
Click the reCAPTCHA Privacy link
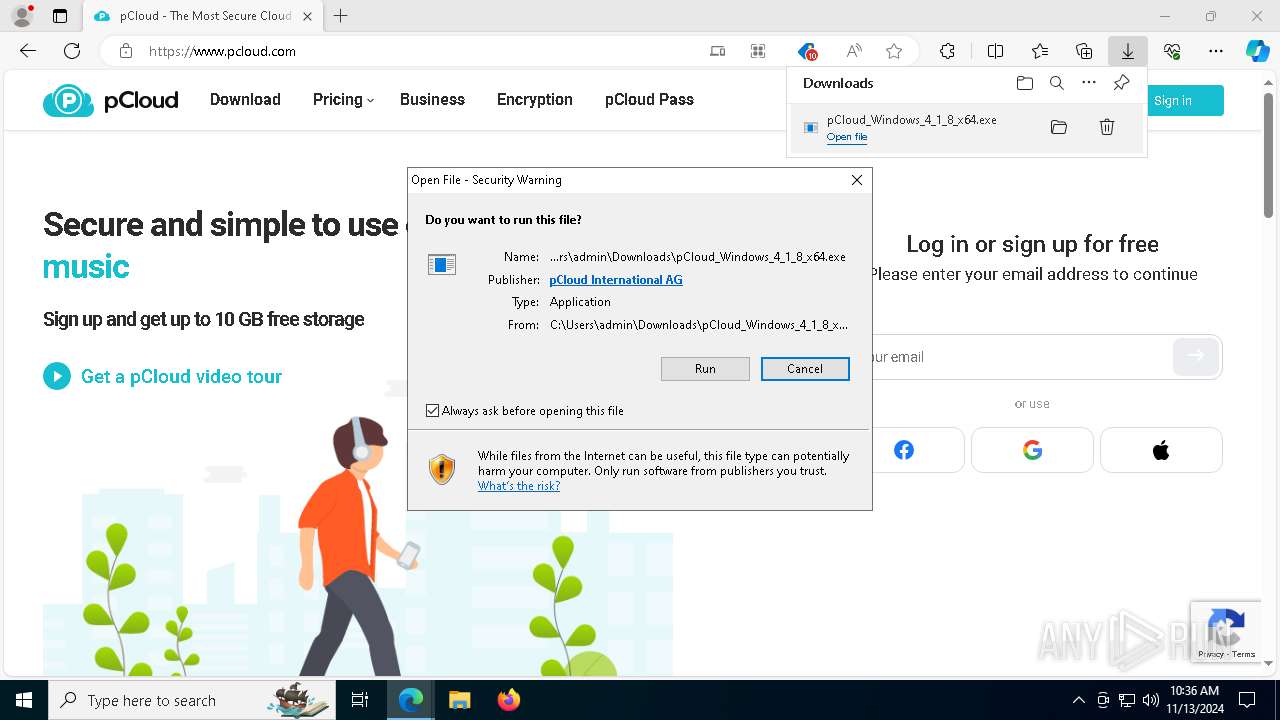1210,654
